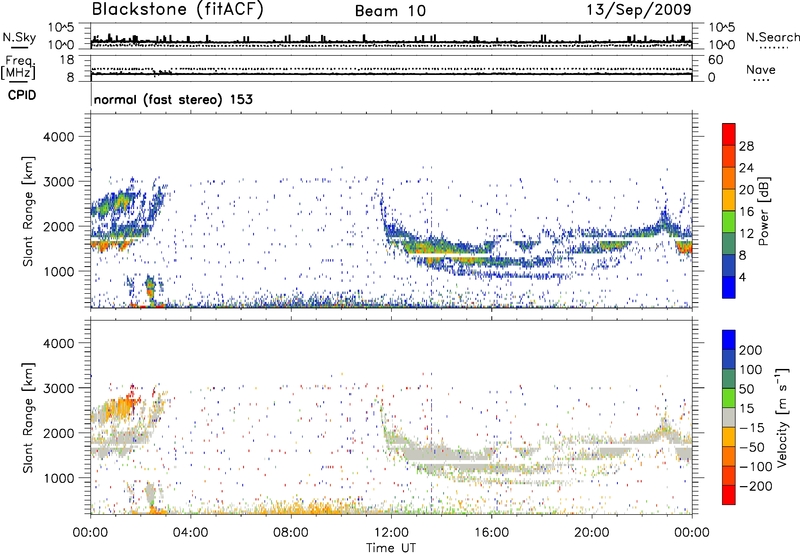Click the 'Nave' legend label
Screen dimensions: 800x554
761,70
